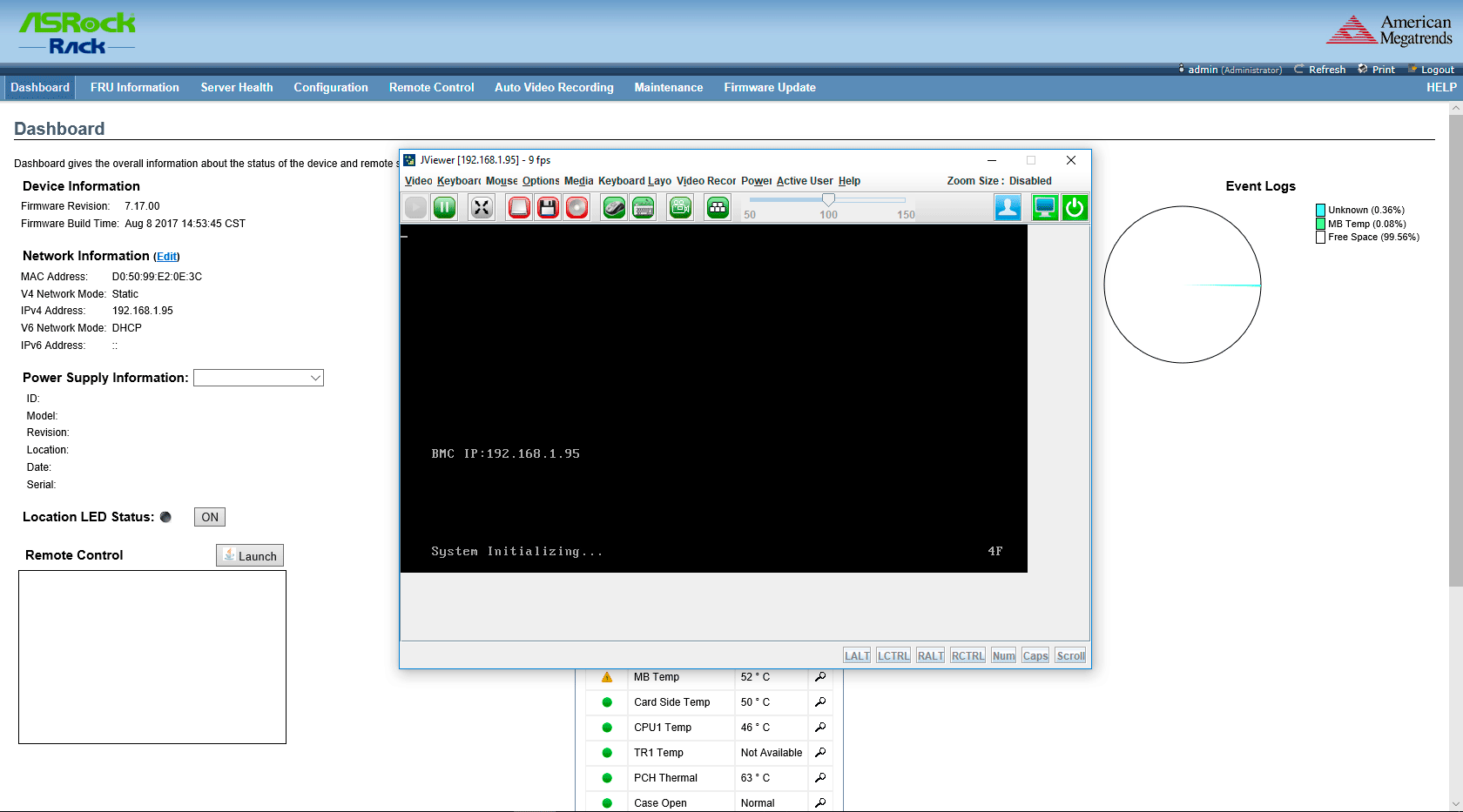Click the magnifier icon for CPU1 Temp
This screenshot has height=812, width=1463.
point(820,728)
